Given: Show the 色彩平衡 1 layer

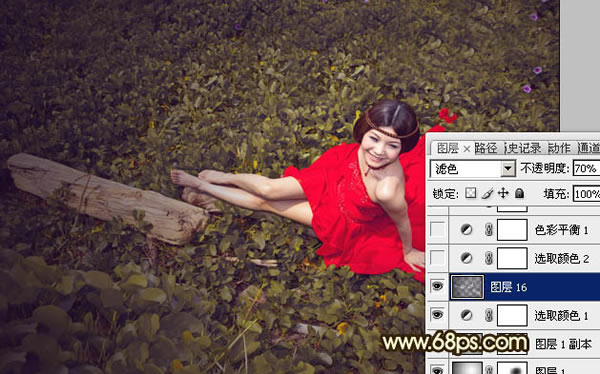Looking at the screenshot, I should tap(437, 229).
